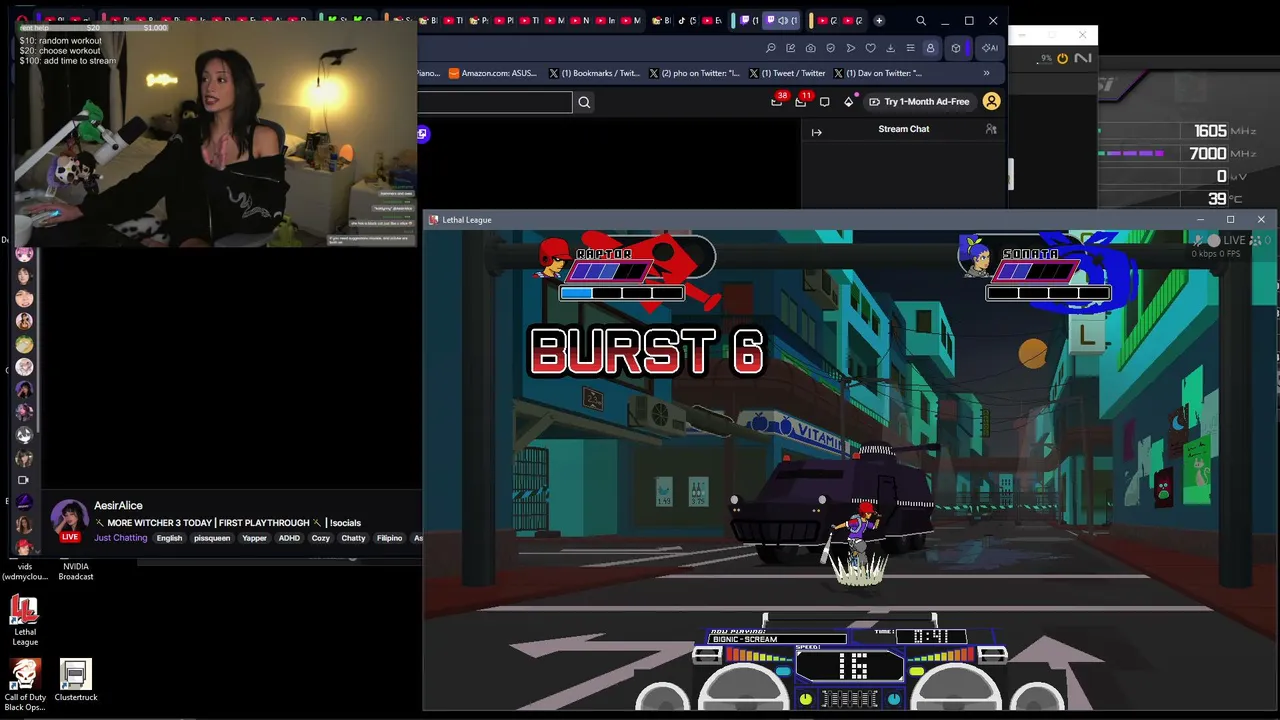Image resolution: width=1280 pixels, height=720 pixels.
Task: Click the followed channels camera icon in sidebar
Action: [24, 480]
